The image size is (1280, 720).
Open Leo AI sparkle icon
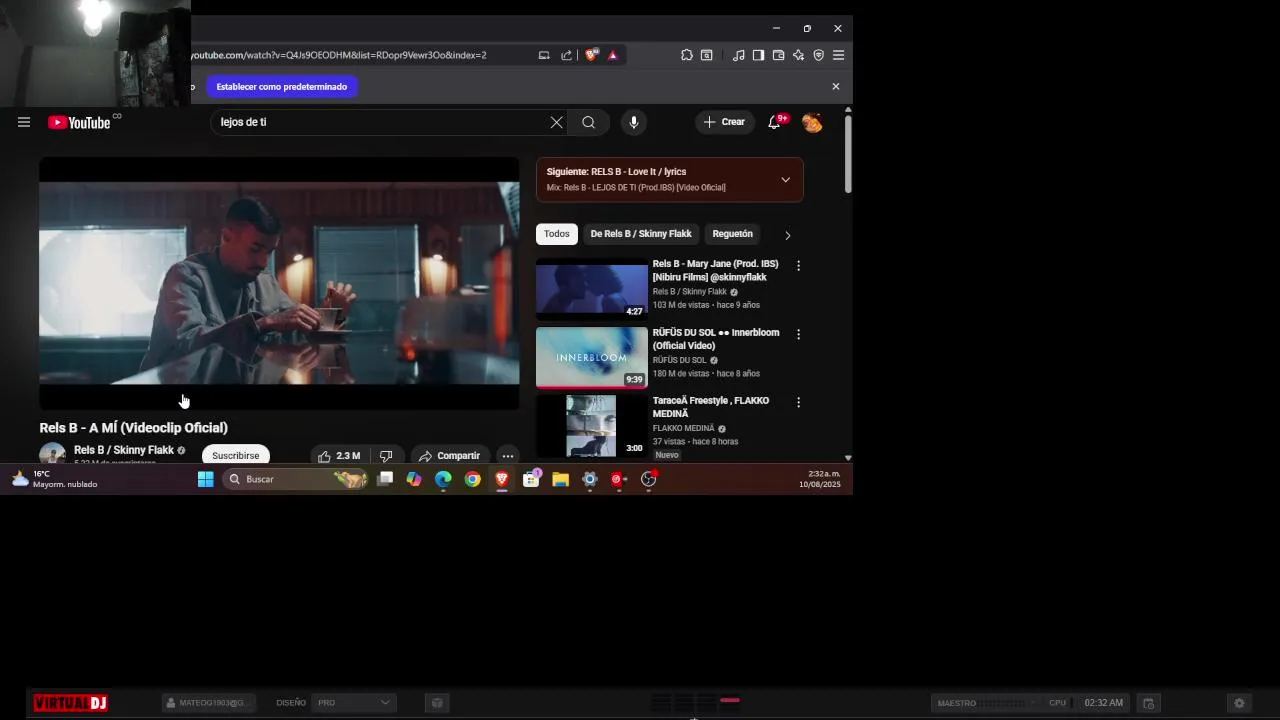click(798, 55)
